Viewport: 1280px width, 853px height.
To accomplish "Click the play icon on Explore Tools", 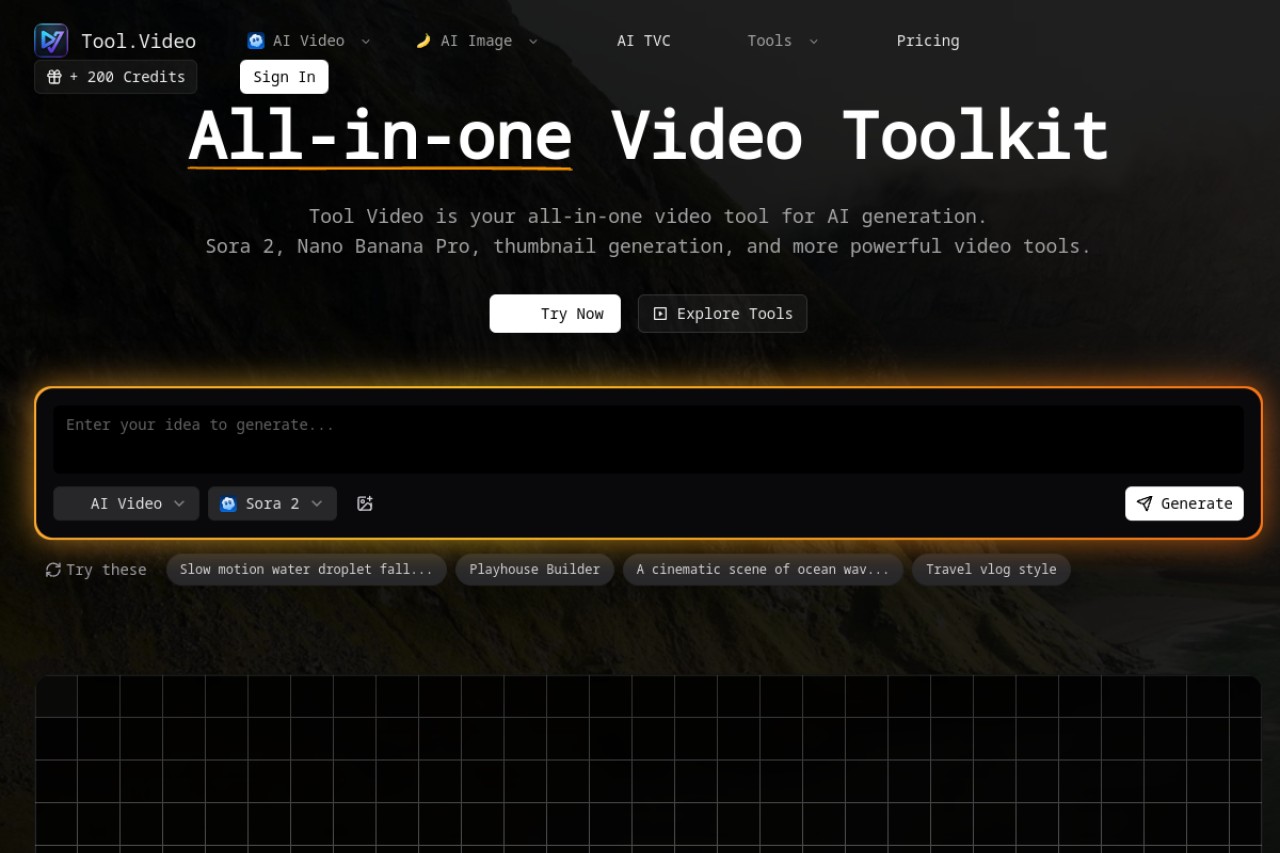I will pos(660,314).
